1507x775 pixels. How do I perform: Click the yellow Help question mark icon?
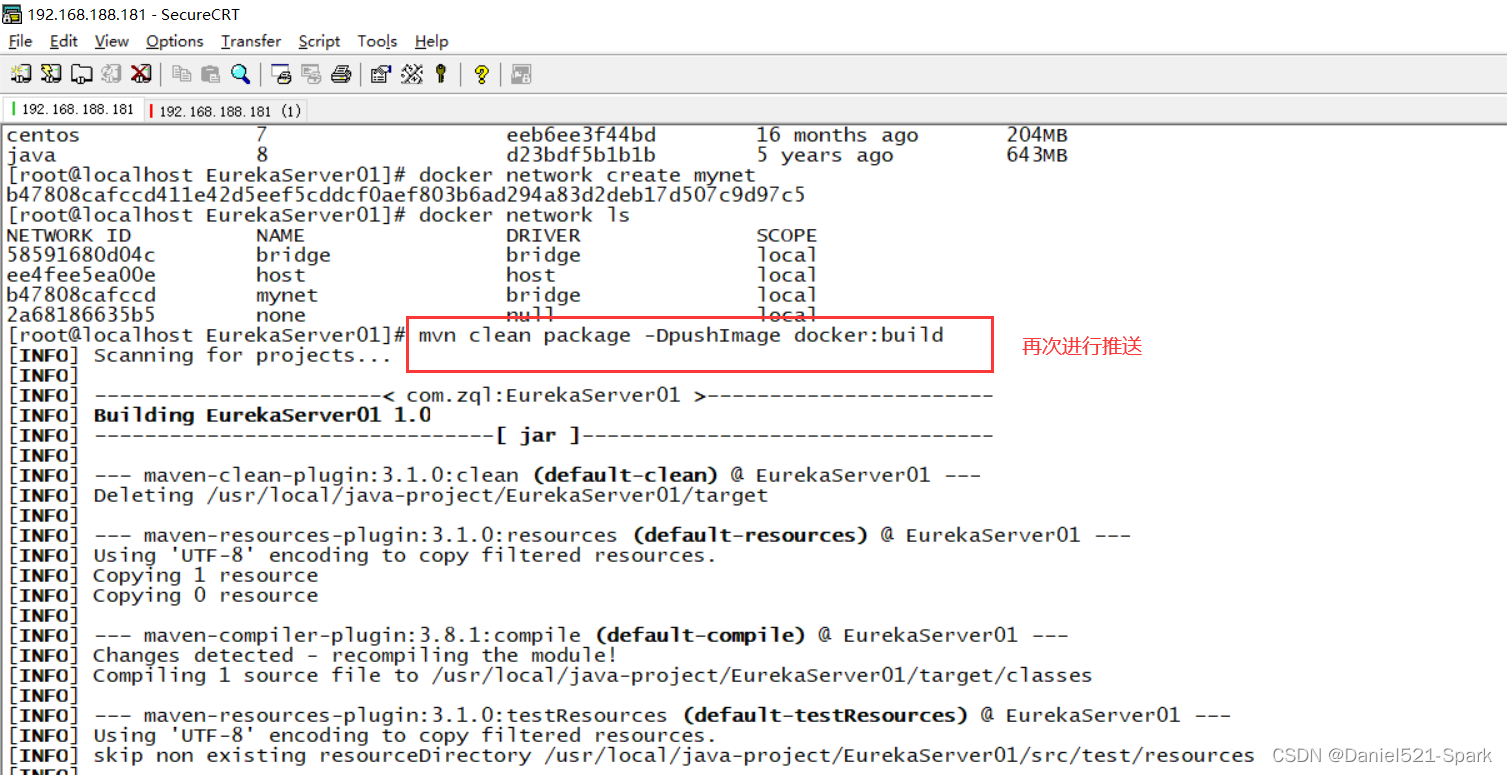tap(481, 73)
